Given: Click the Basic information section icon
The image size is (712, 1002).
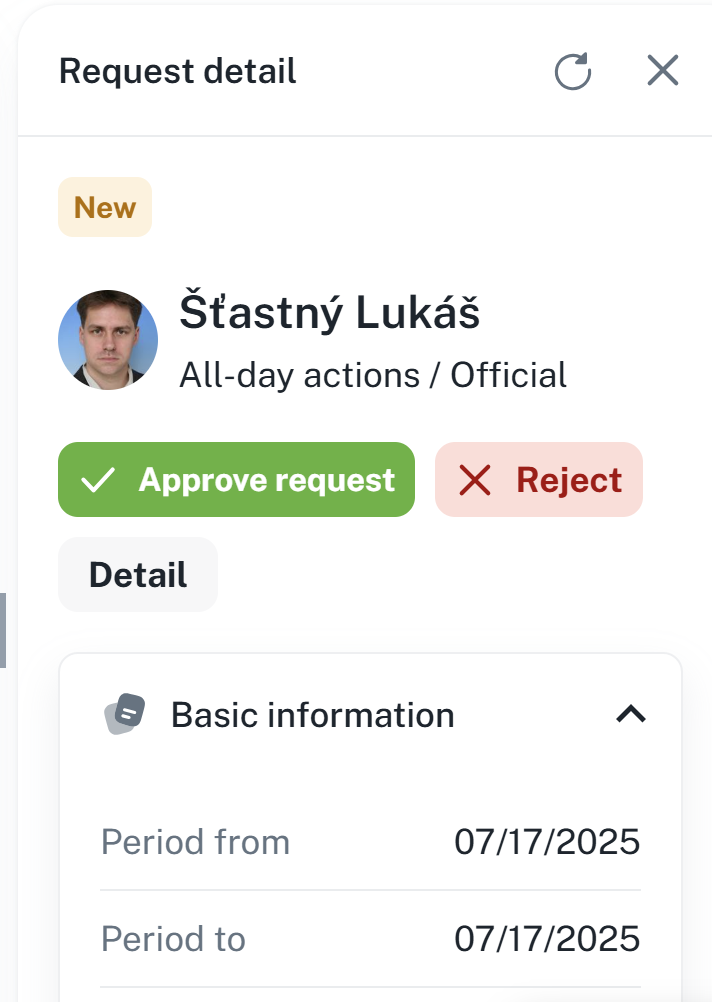Looking at the screenshot, I should click(125, 715).
